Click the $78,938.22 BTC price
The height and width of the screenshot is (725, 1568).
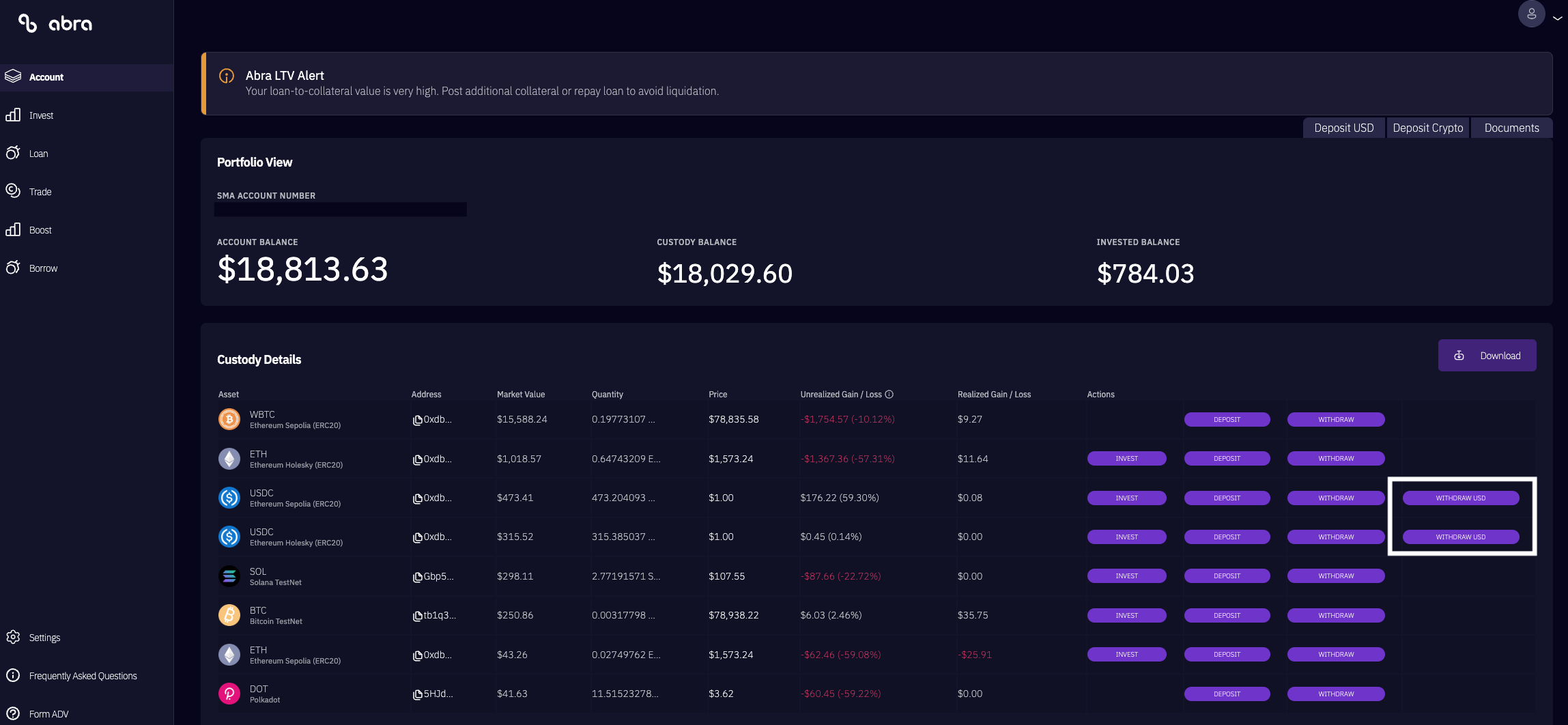(733, 615)
